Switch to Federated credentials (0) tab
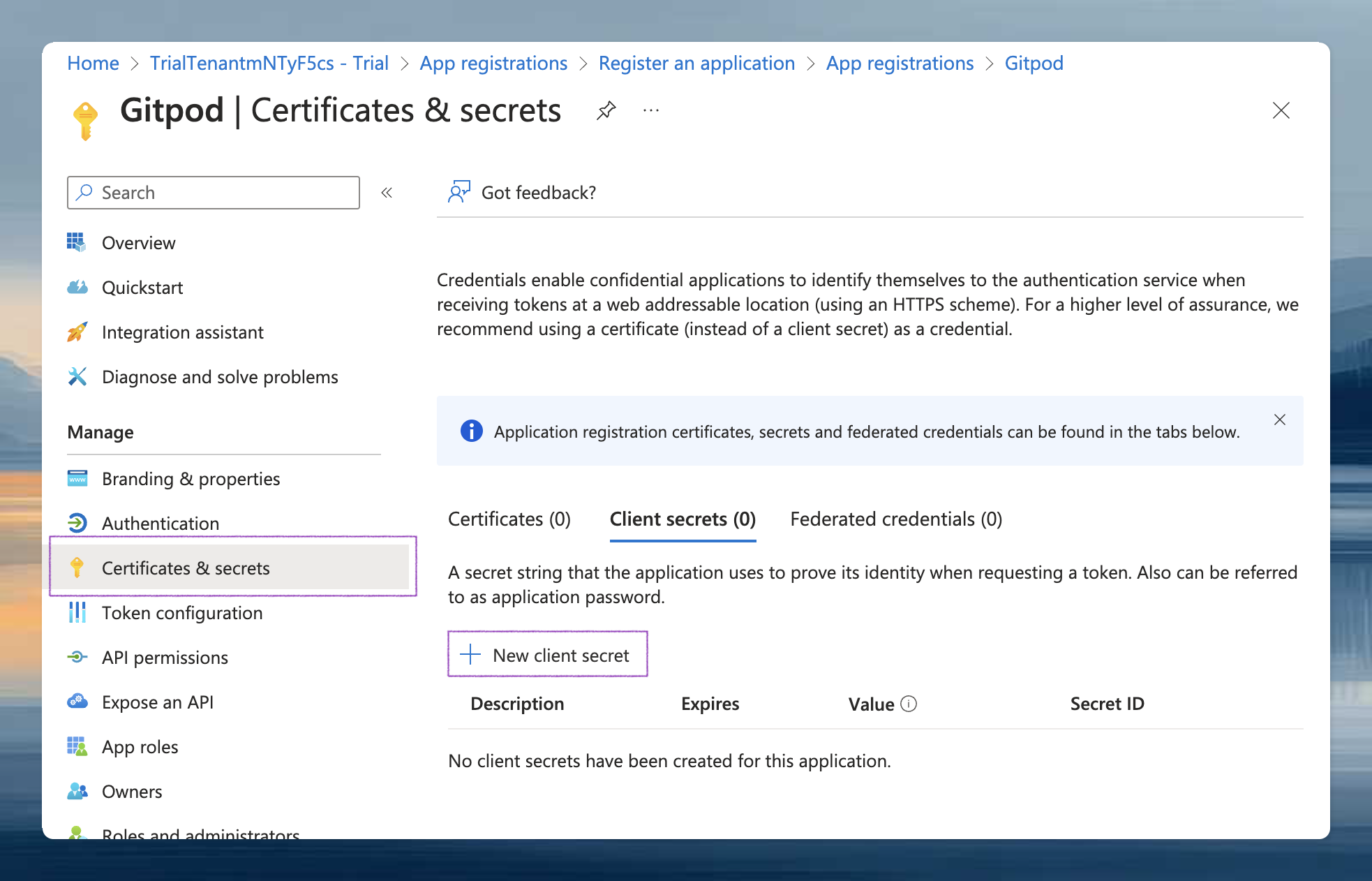 (x=895, y=519)
